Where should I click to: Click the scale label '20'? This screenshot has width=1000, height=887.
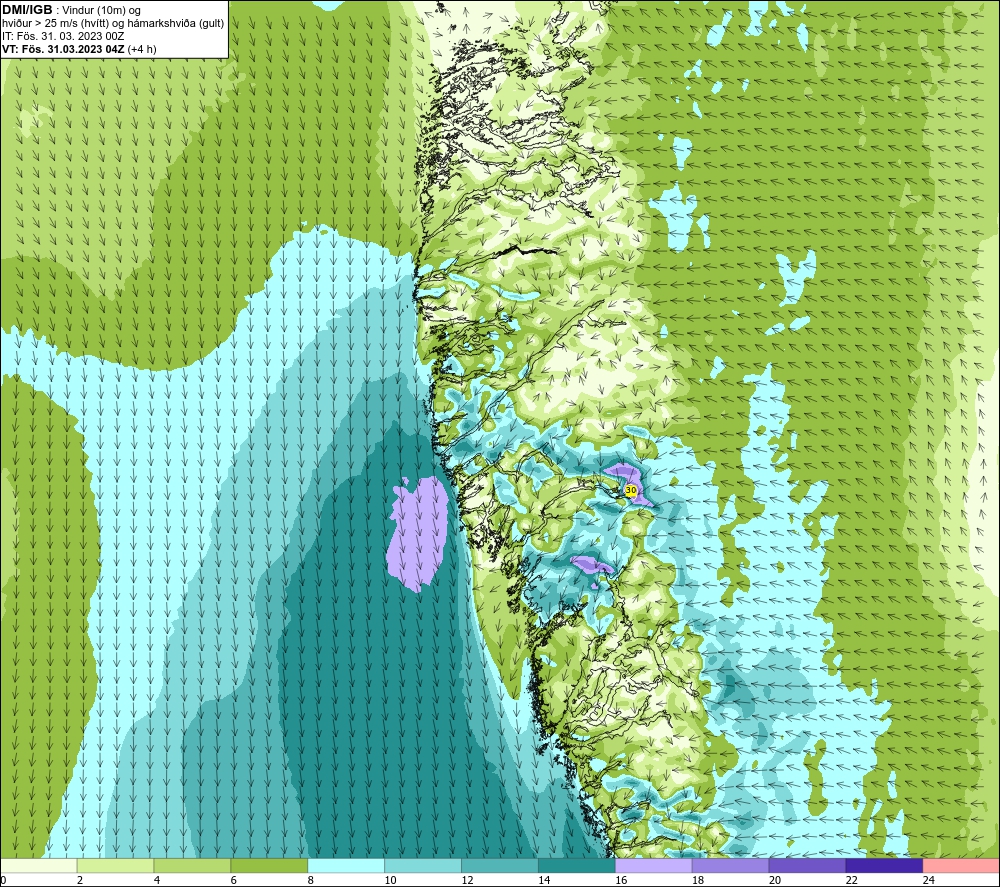point(775,880)
